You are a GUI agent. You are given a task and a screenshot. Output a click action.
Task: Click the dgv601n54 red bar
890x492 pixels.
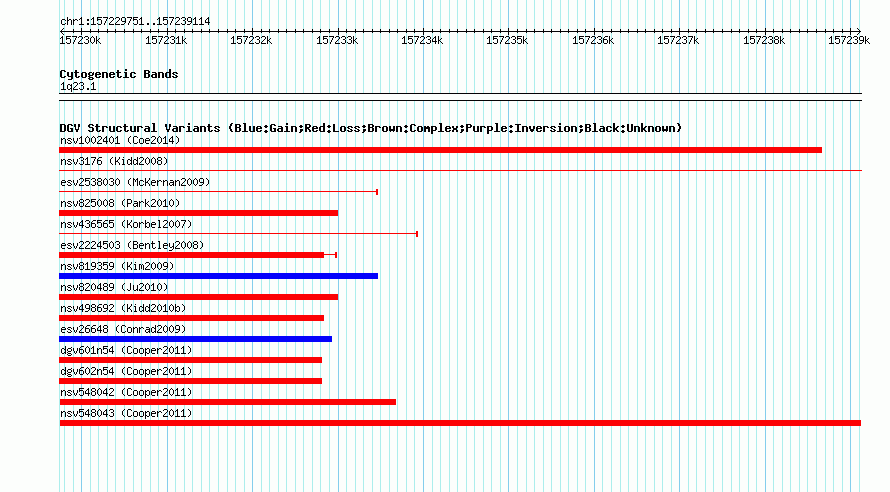[x=190, y=360]
